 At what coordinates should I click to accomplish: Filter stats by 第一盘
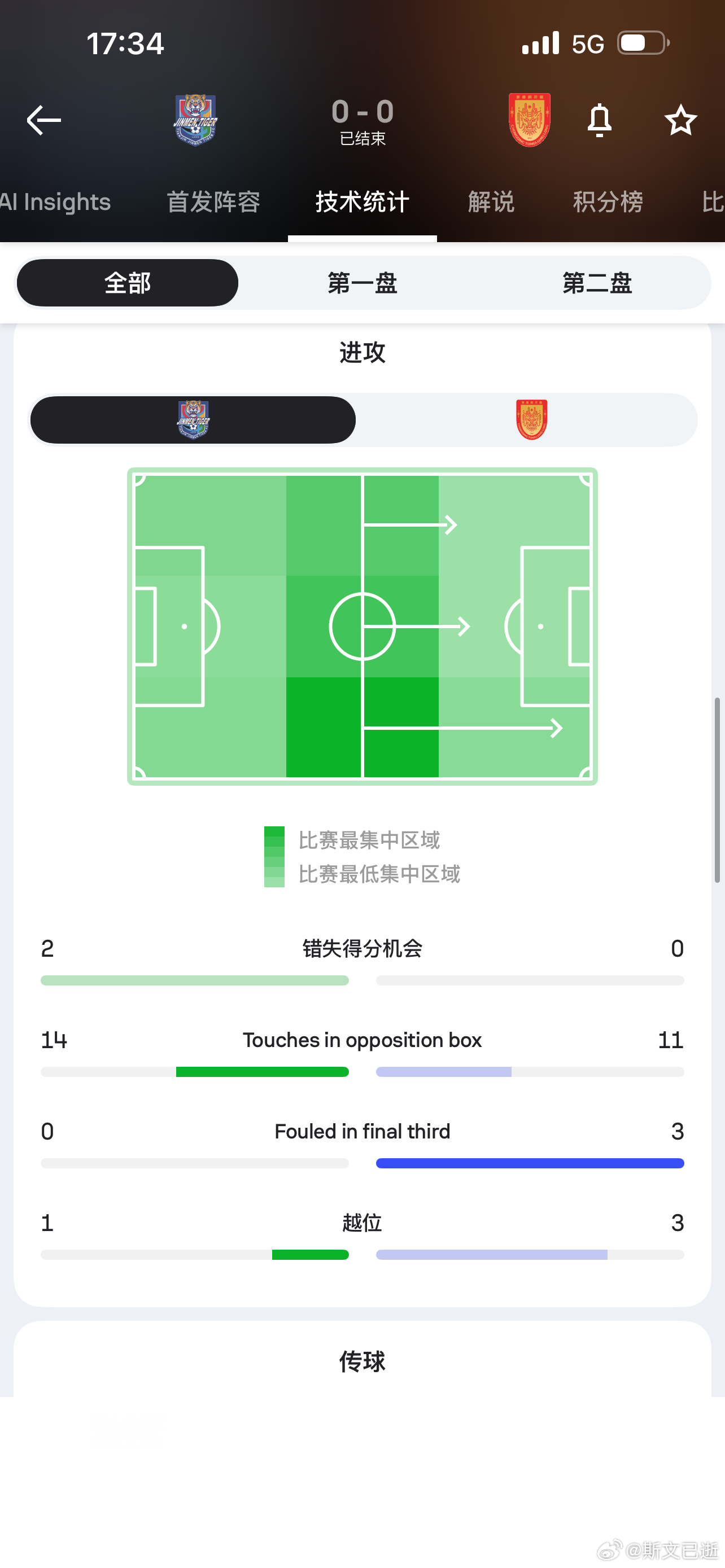362,283
